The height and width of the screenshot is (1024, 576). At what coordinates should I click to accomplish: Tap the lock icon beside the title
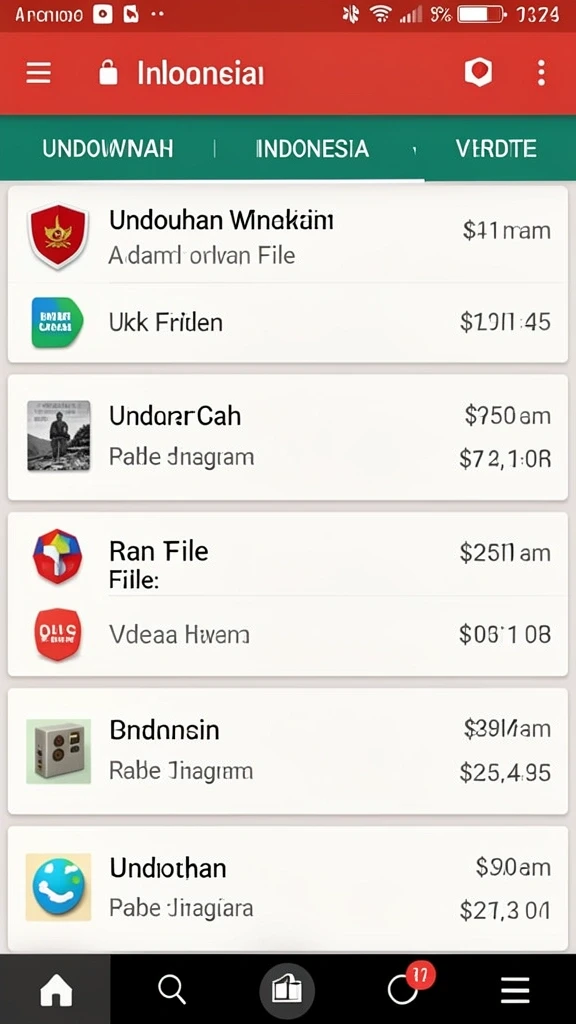pos(108,72)
